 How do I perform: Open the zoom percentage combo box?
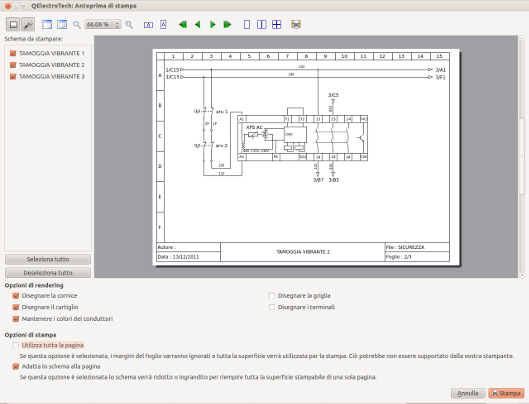click(103, 25)
